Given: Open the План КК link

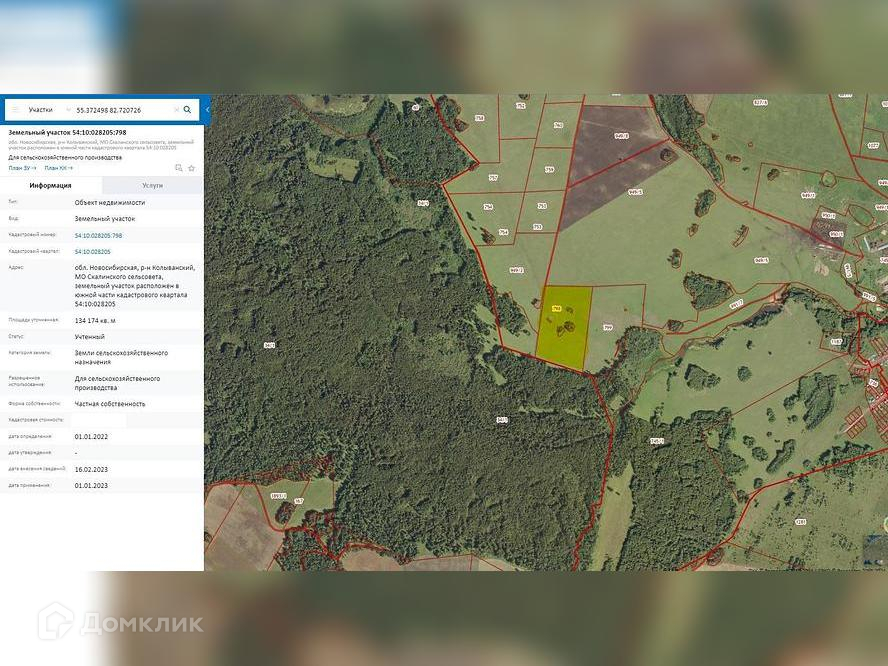Looking at the screenshot, I should coord(59,168).
